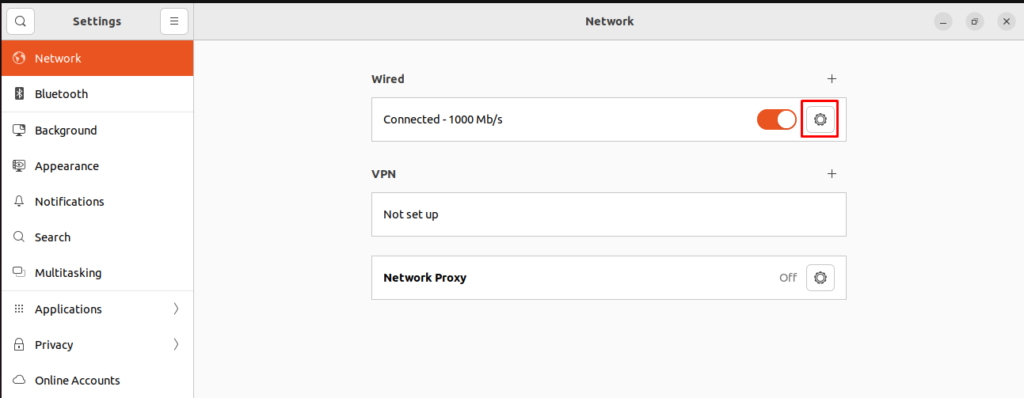Open the hamburger menu in Settings header
This screenshot has width=1024, height=398.
tap(174, 21)
